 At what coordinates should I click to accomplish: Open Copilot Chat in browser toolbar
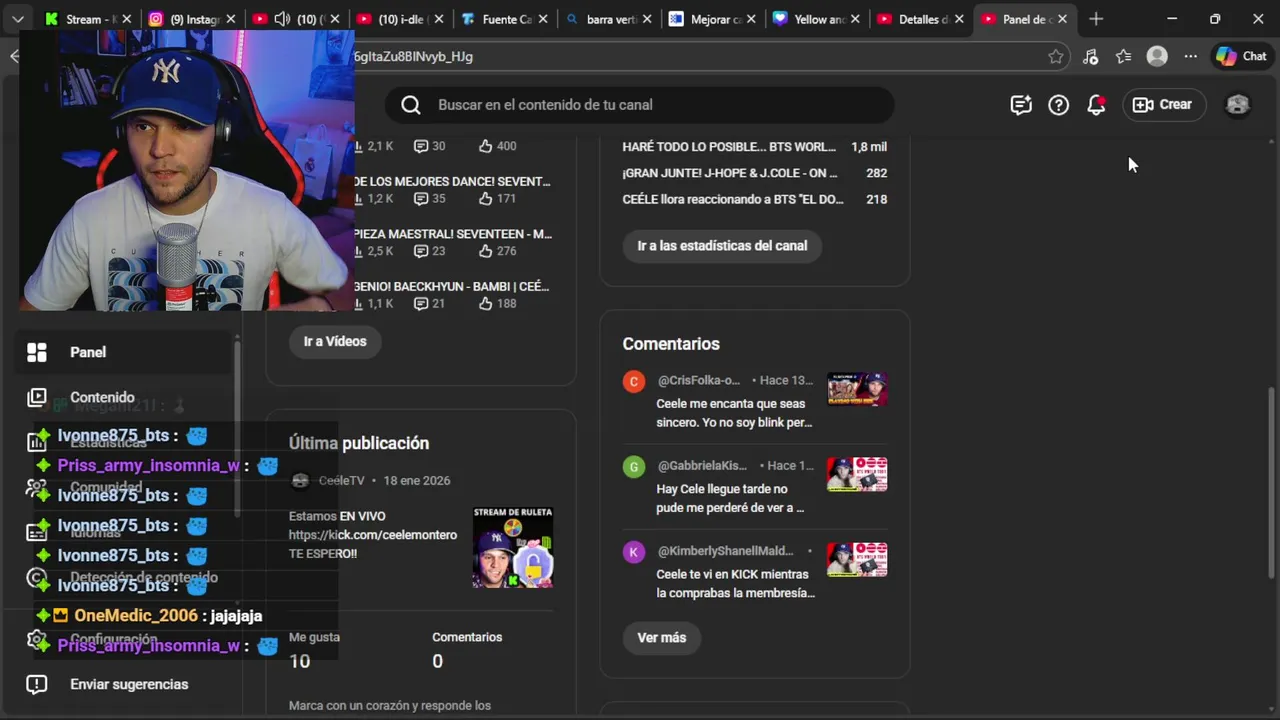[x=1241, y=57]
